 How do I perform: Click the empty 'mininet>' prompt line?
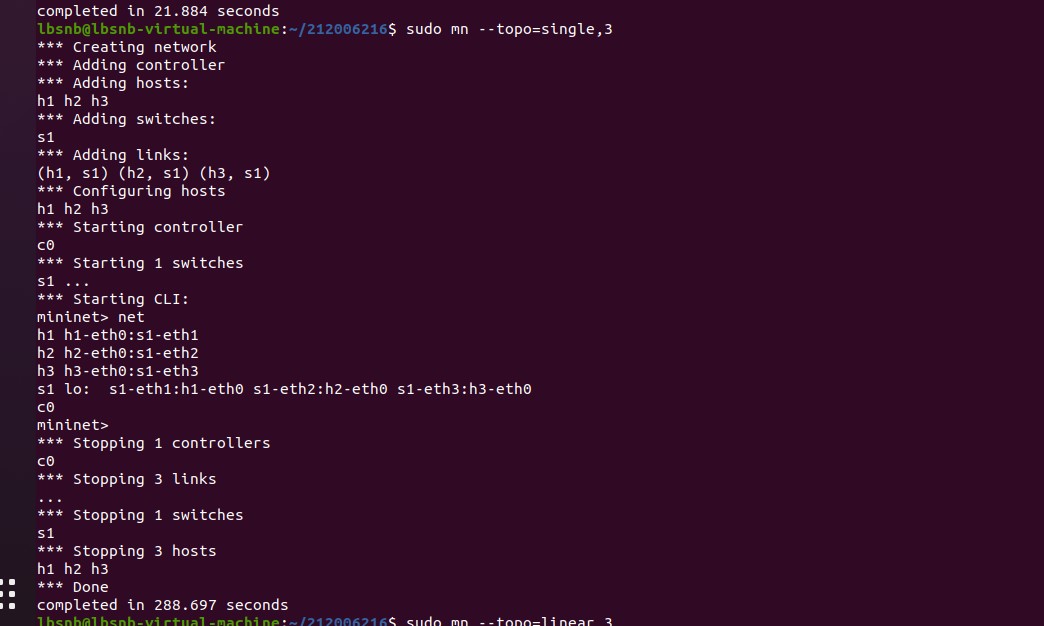tap(73, 425)
